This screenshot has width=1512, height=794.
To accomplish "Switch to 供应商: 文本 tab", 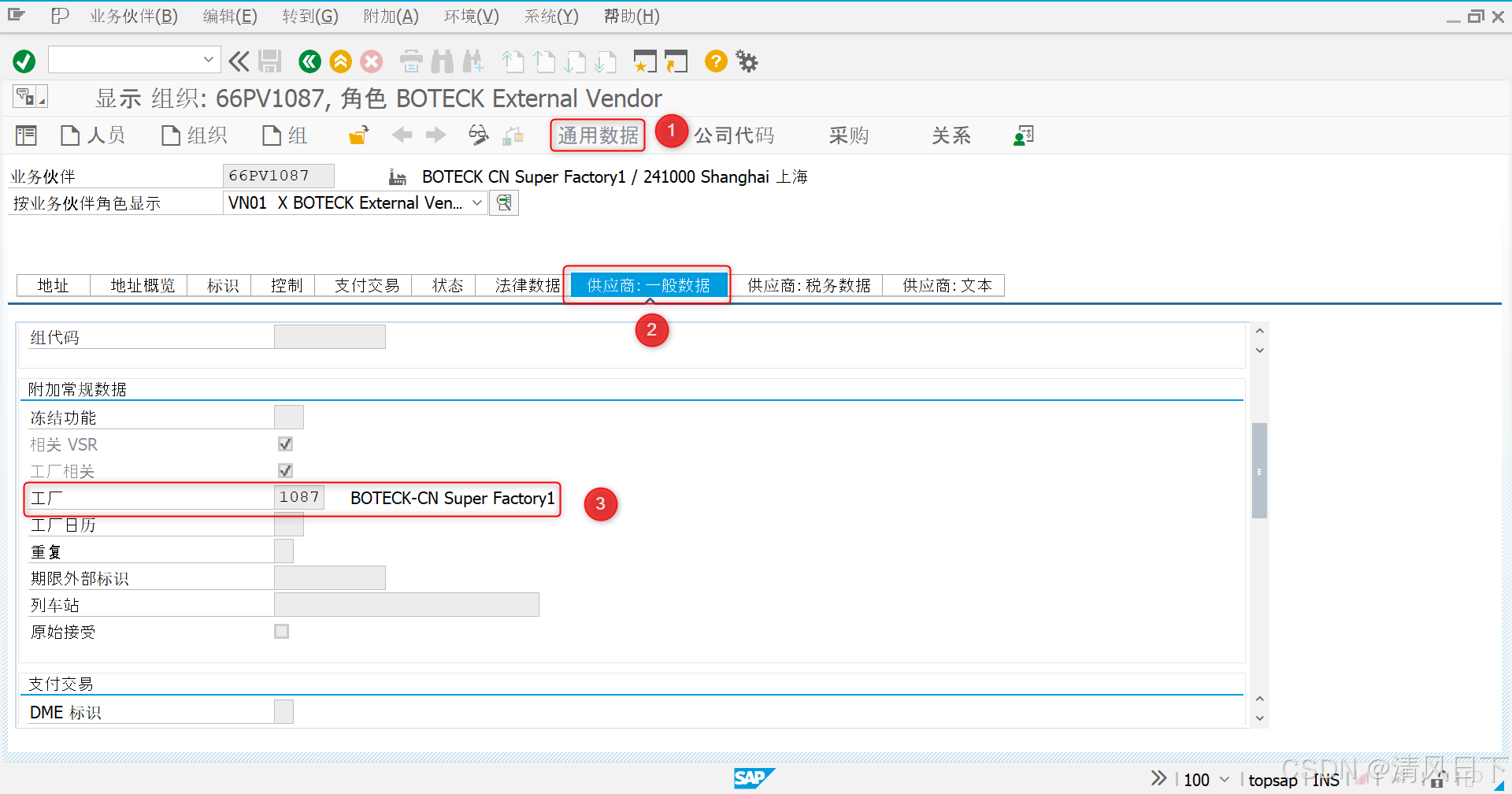I will pos(947,285).
